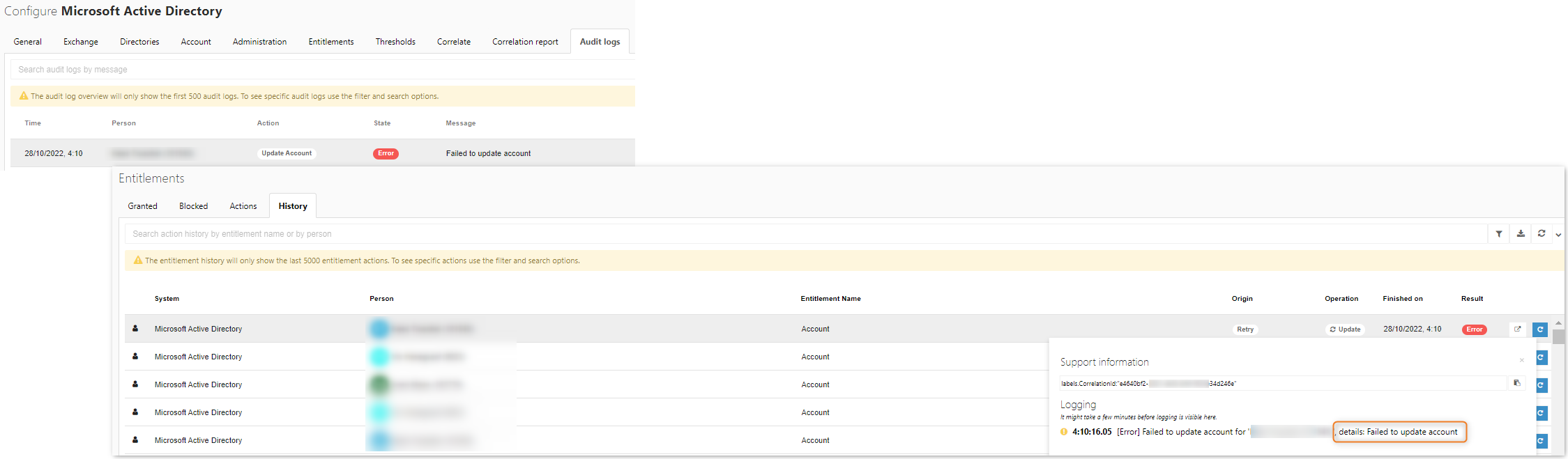
Task: Click the Error state badge in audit logs
Action: click(x=386, y=153)
